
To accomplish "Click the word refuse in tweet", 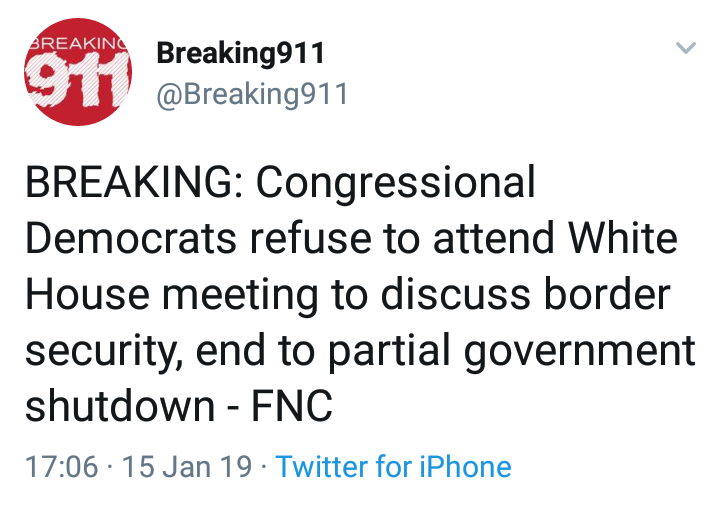I will 310,237.
